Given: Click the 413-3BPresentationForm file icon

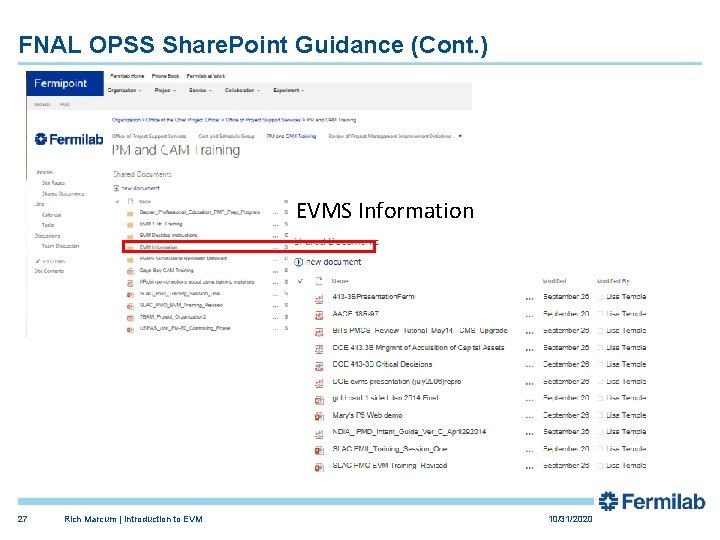Looking at the screenshot, I should 319,299.
